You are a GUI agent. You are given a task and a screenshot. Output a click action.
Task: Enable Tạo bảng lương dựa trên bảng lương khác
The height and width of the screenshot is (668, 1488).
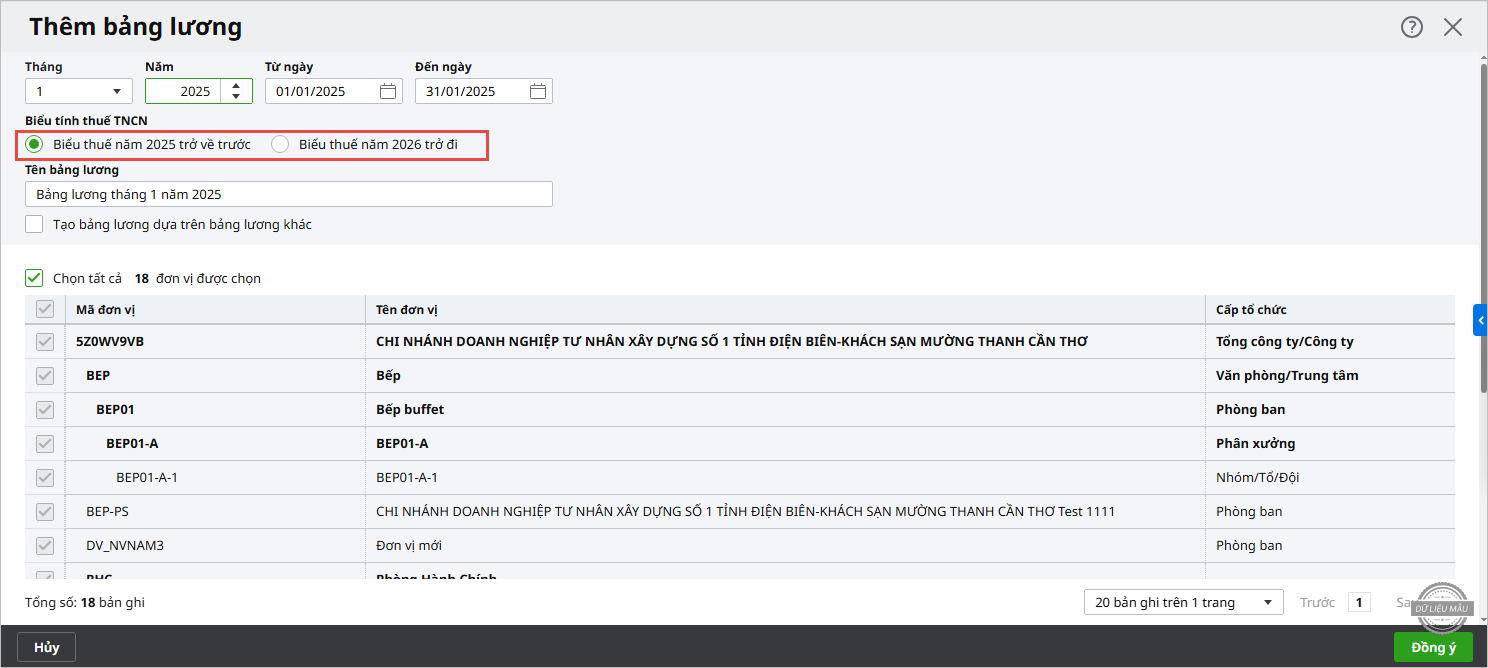click(35, 224)
